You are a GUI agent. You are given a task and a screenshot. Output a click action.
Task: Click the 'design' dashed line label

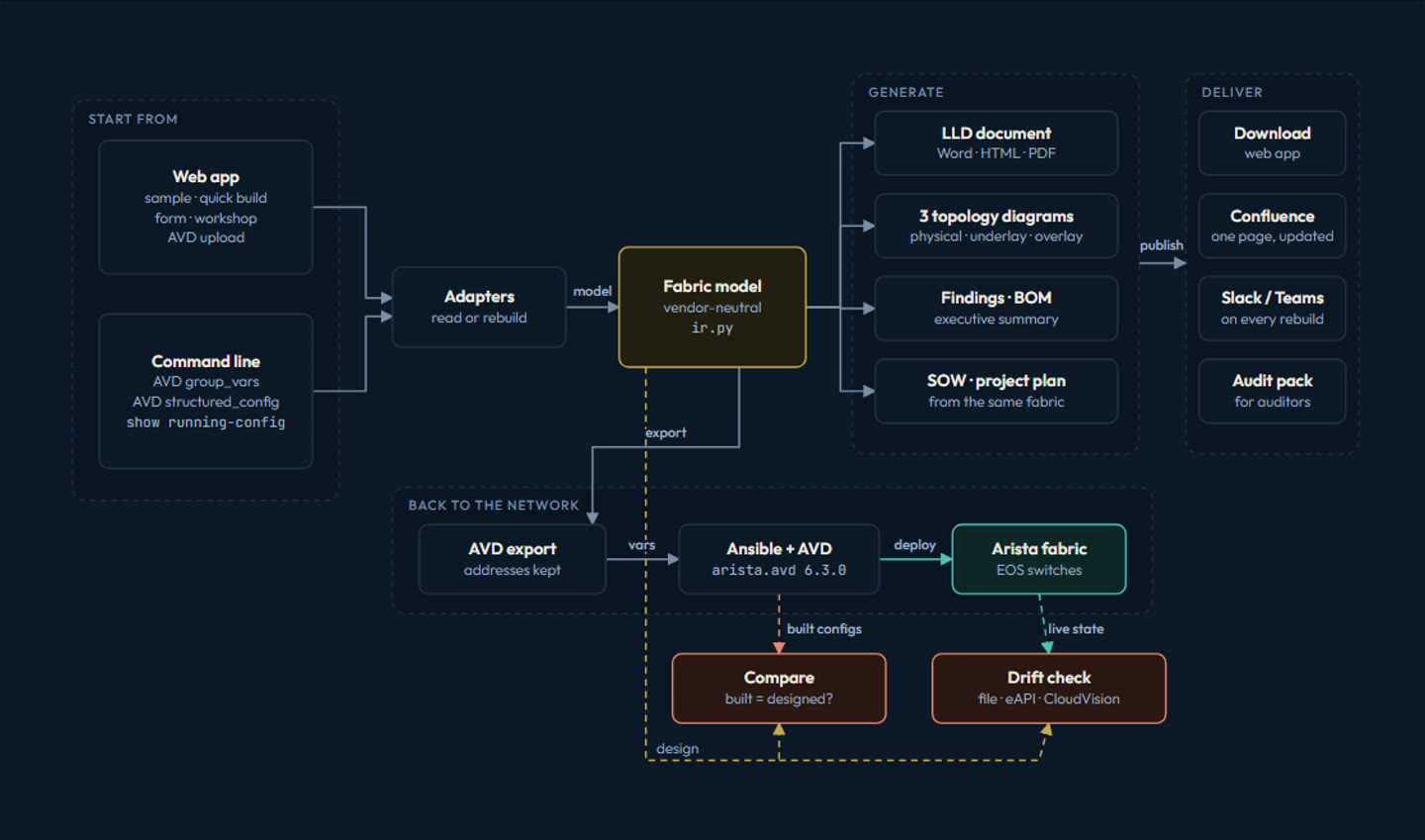(x=678, y=749)
